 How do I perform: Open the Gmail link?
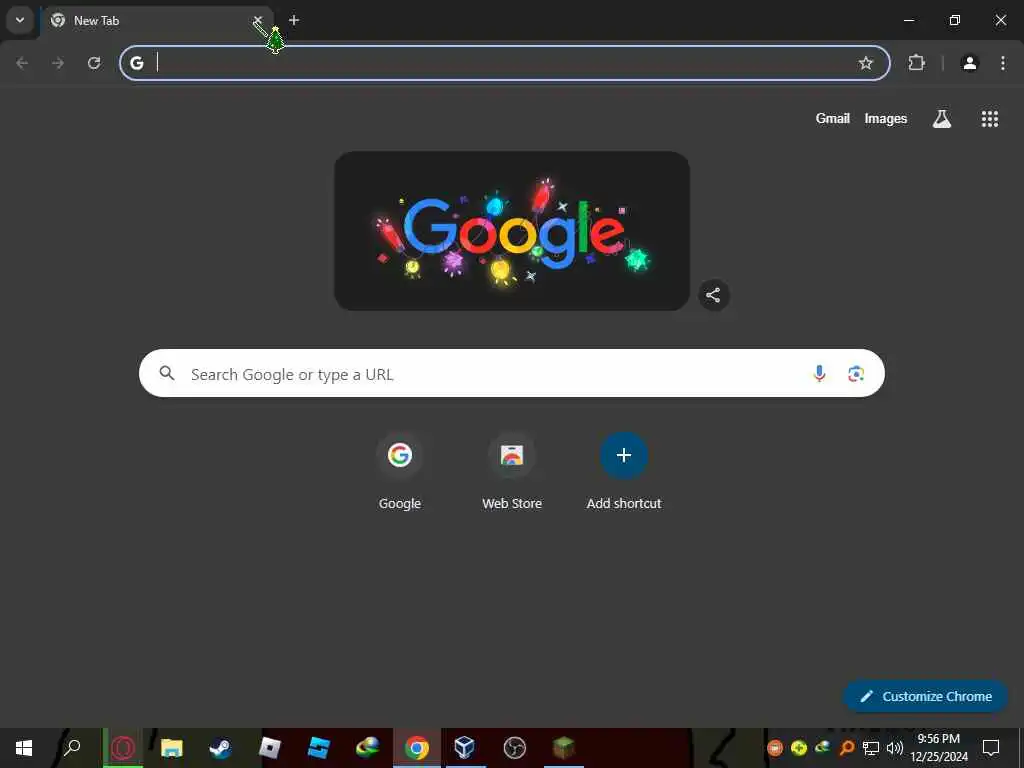coord(832,118)
